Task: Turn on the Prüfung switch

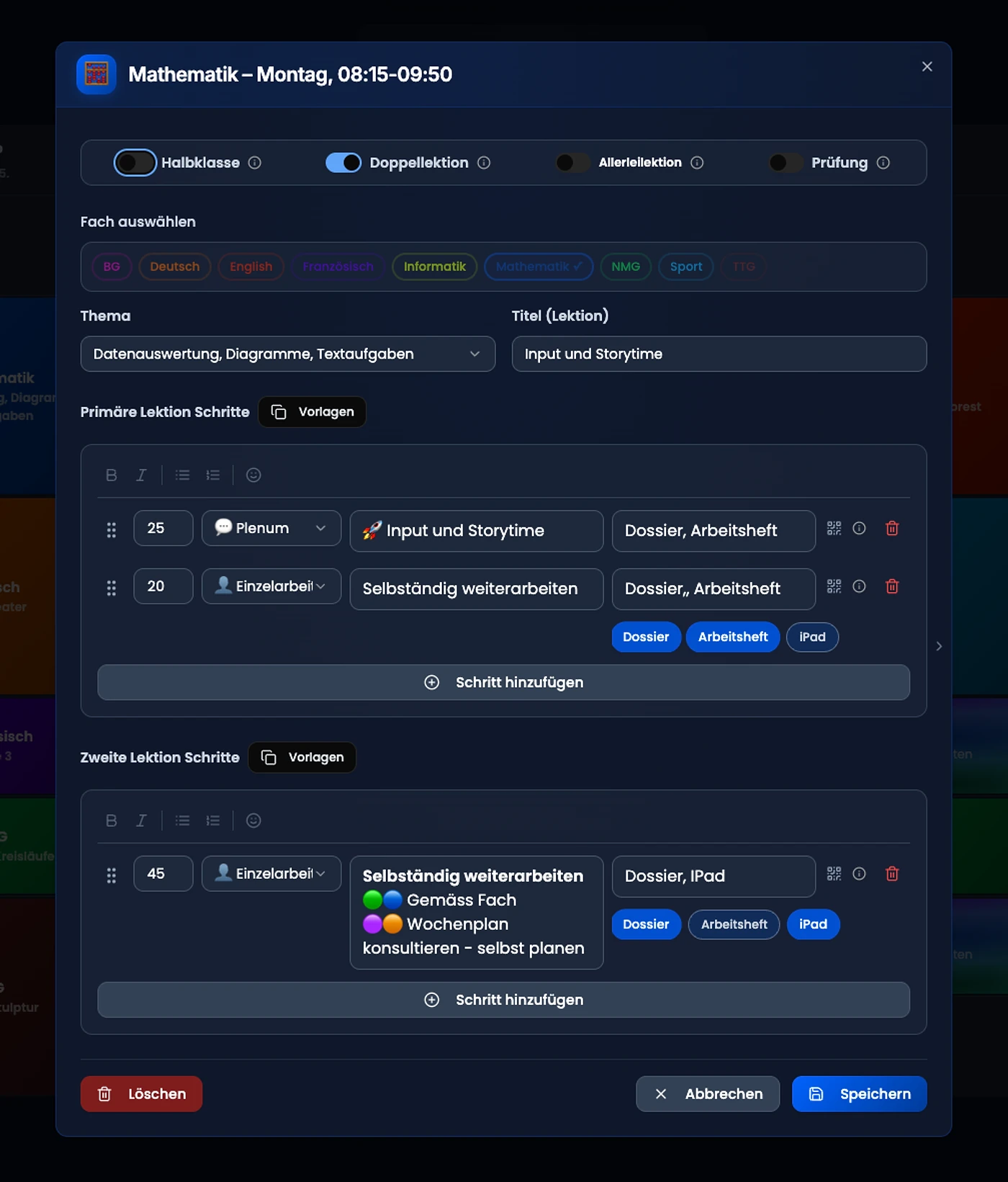Action: [786, 163]
